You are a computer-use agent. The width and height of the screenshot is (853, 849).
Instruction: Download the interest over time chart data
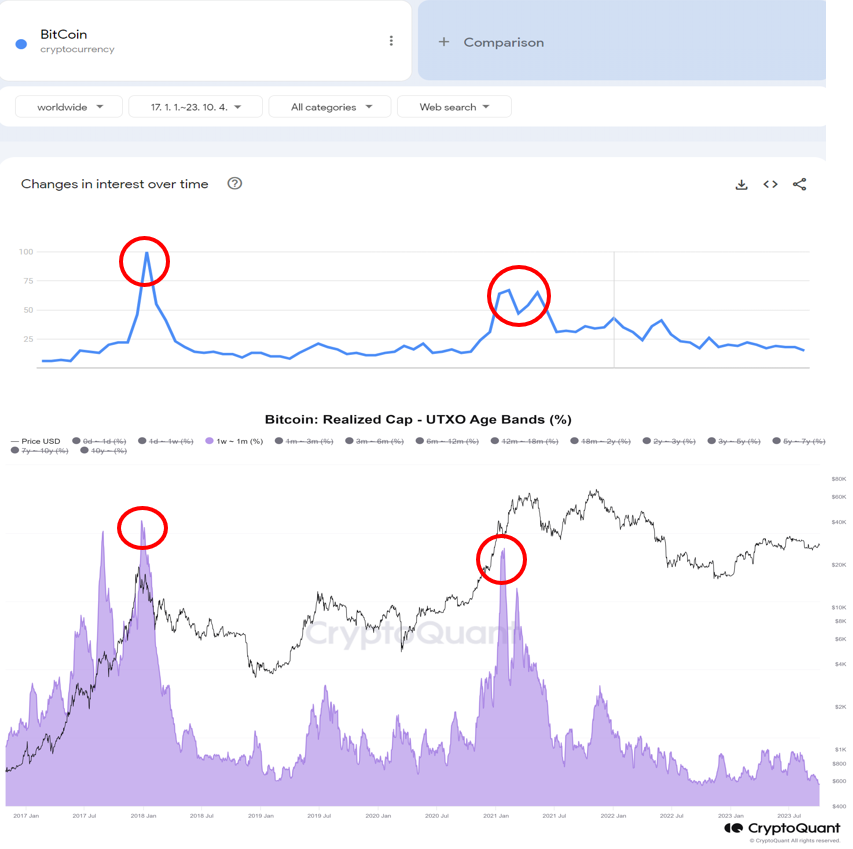(741, 184)
